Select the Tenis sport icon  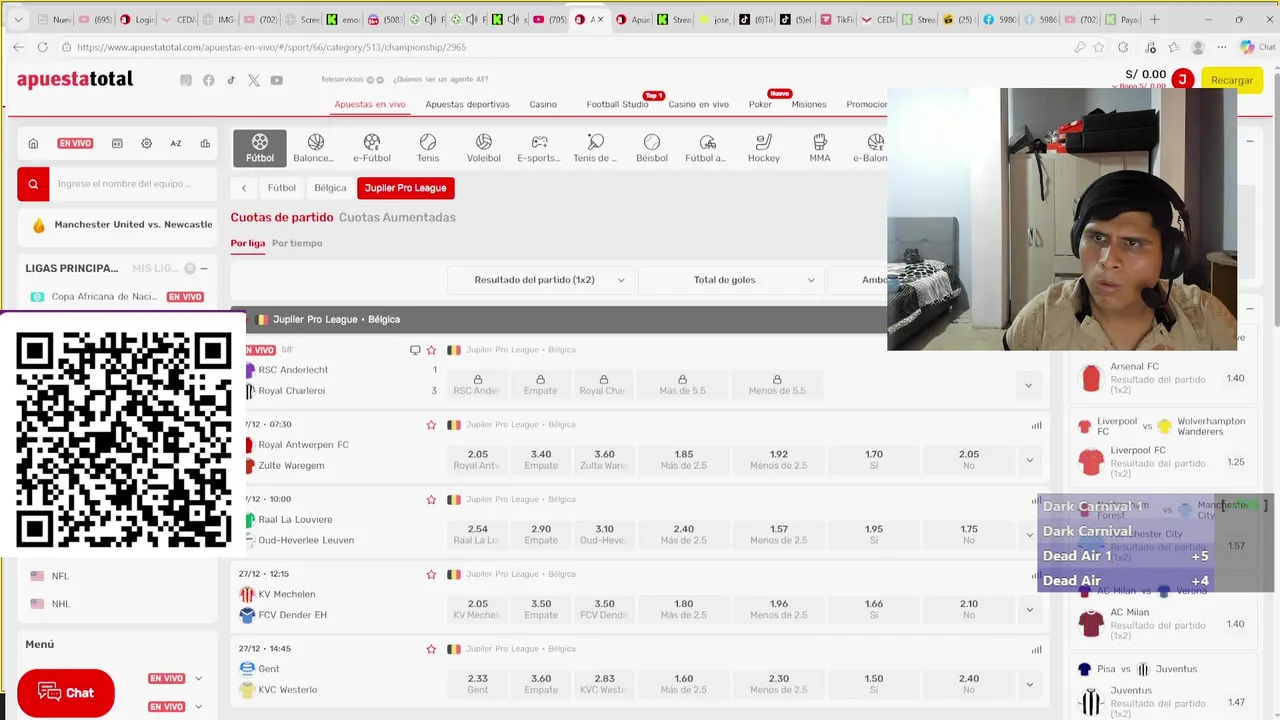(428, 148)
